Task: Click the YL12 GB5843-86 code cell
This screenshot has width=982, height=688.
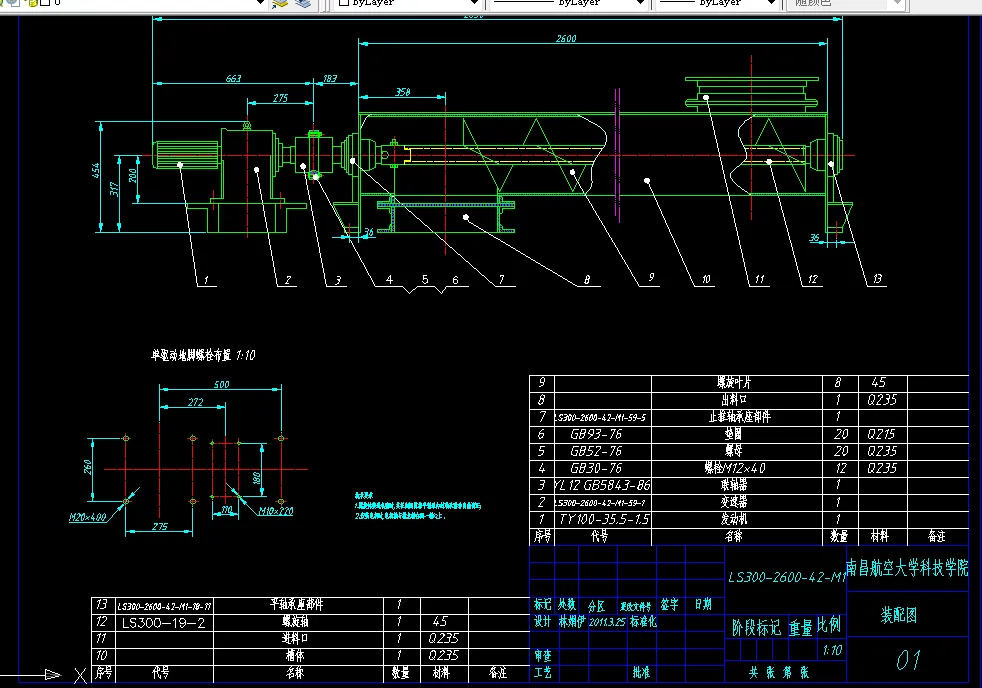Action: [602, 485]
